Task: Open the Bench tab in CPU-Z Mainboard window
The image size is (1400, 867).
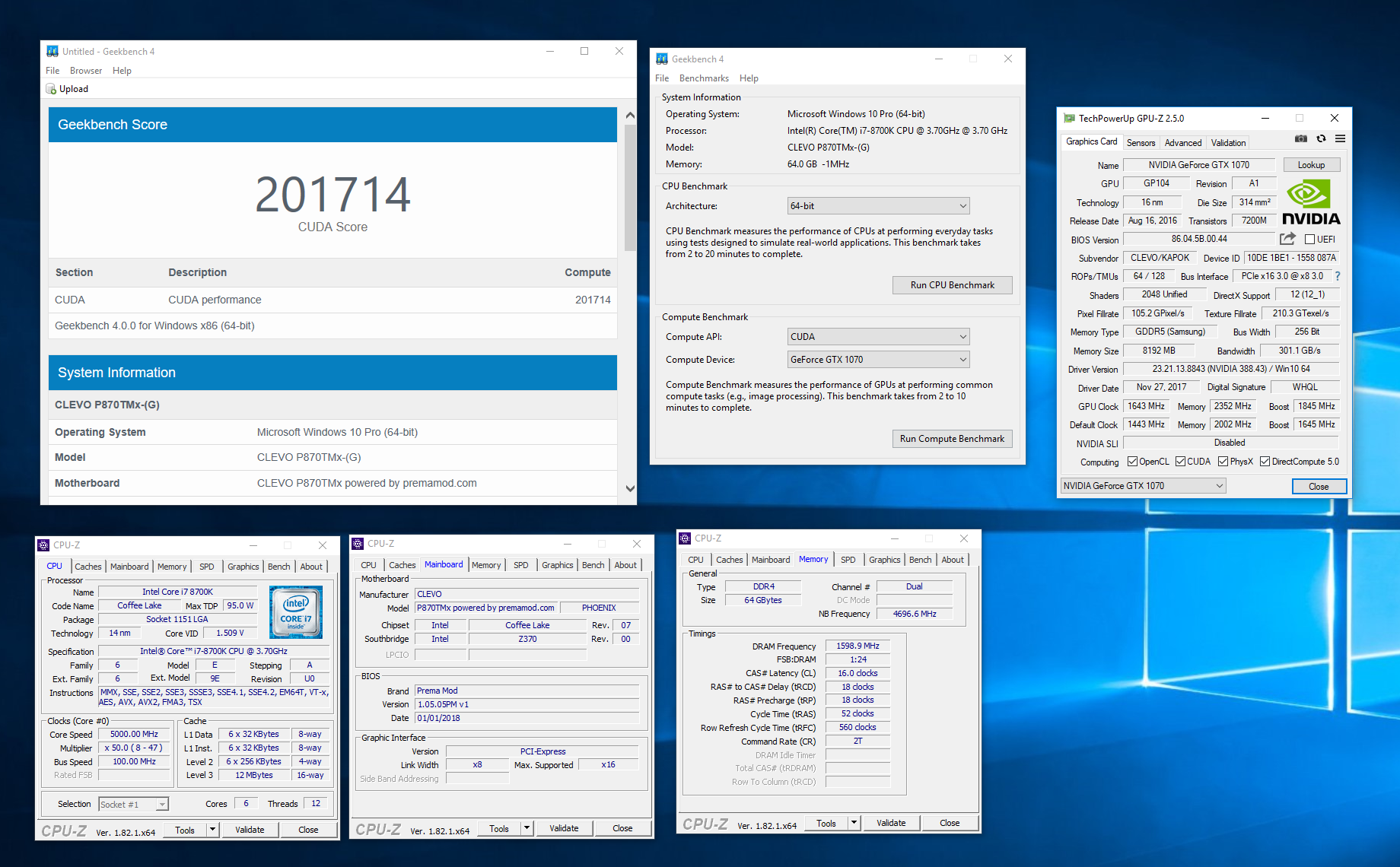Action: coord(593,565)
